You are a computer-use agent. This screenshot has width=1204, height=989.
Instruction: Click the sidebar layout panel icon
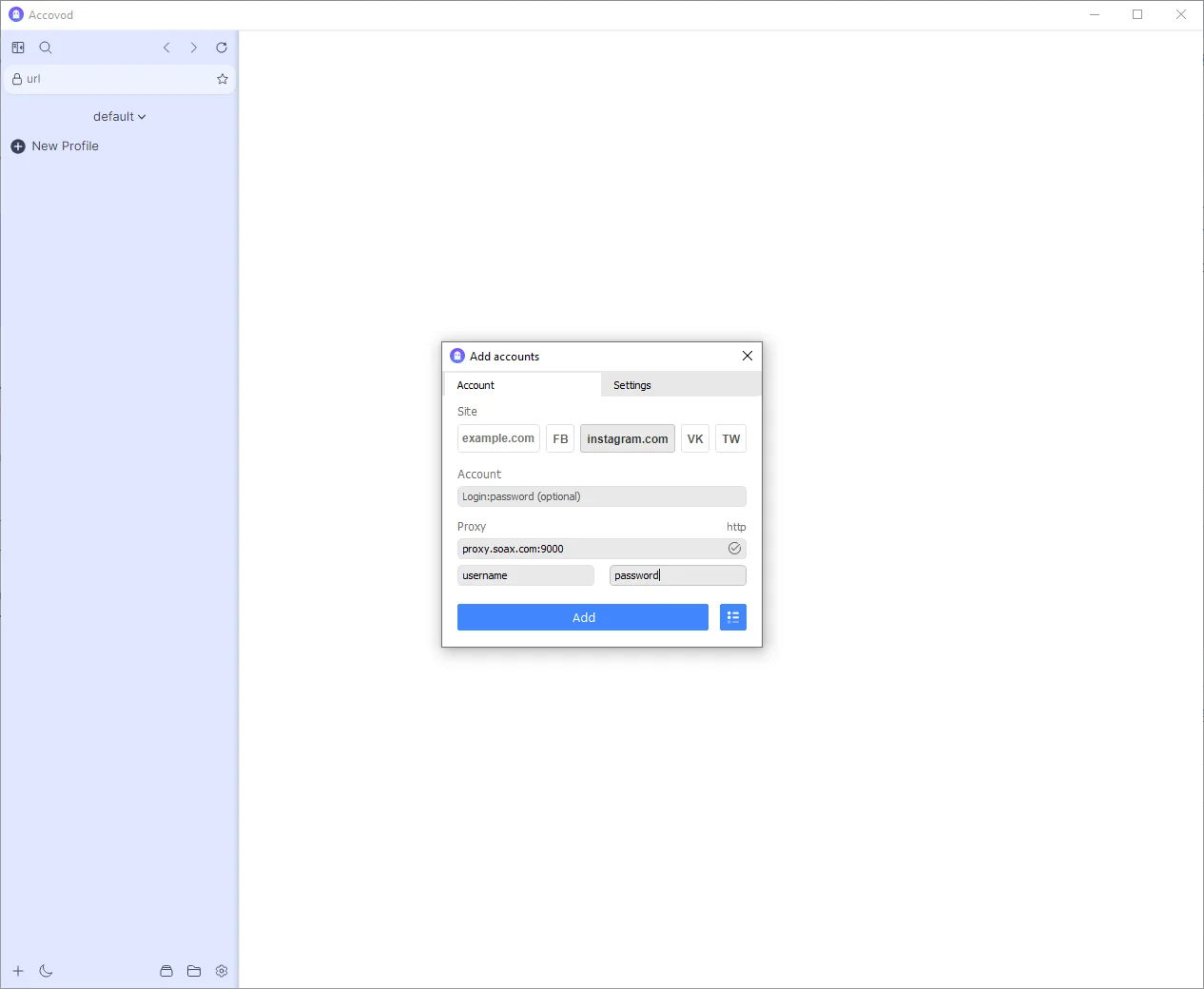pyautogui.click(x=18, y=48)
